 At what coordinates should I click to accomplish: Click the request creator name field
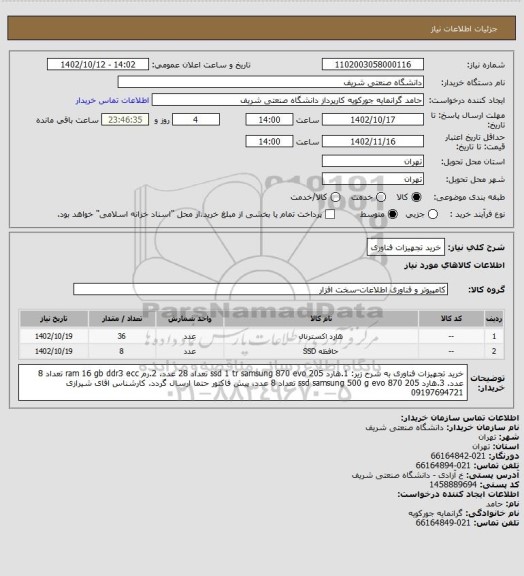click(288, 100)
